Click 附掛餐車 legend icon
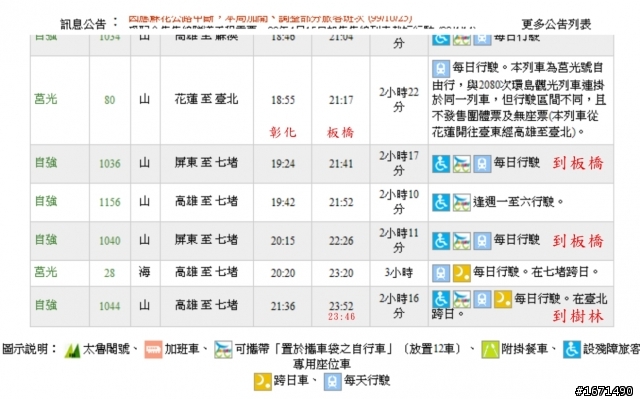Screen dimensions: 640x399 490,350
